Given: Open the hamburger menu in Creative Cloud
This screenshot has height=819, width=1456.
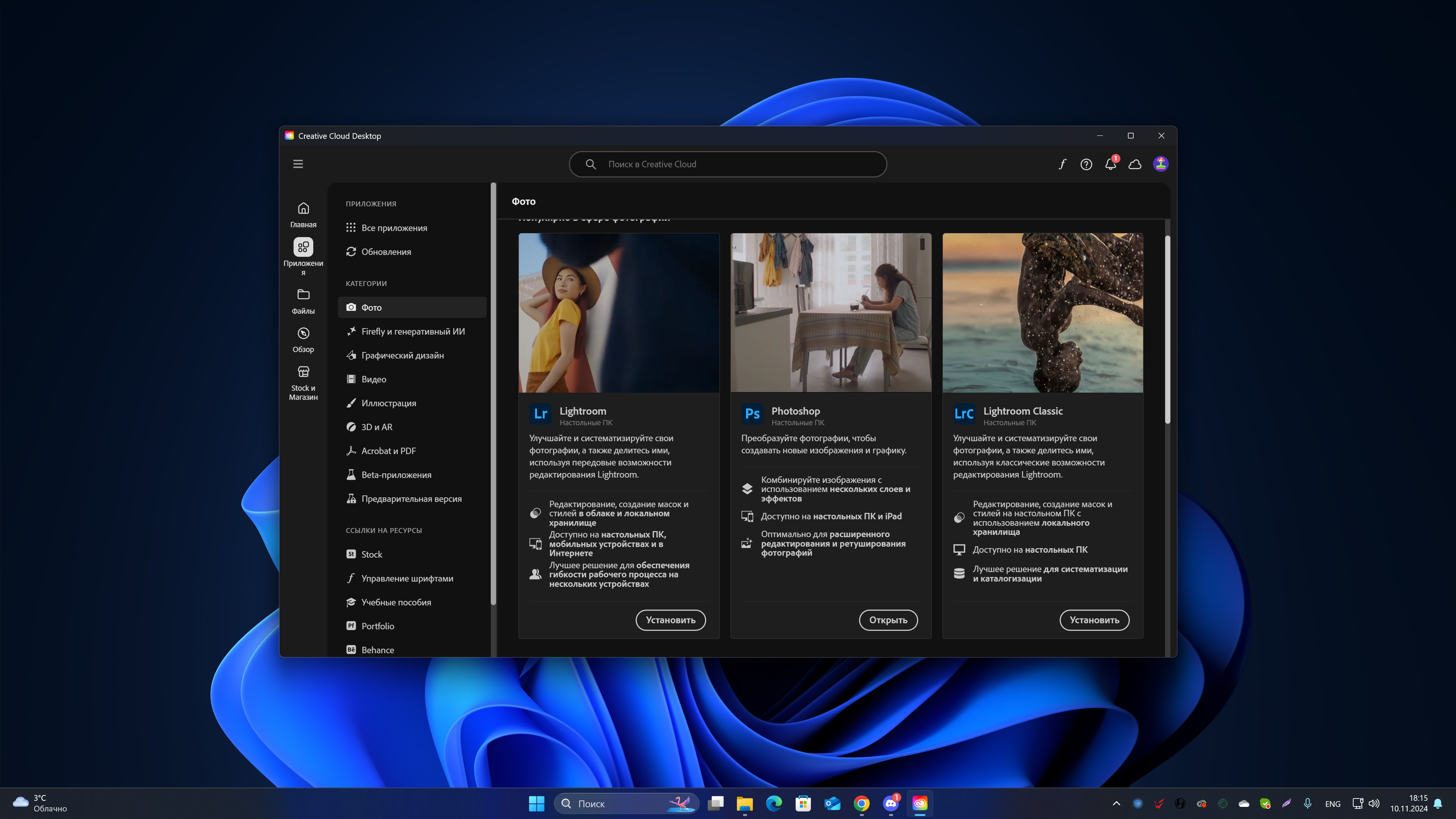Looking at the screenshot, I should click(x=298, y=164).
